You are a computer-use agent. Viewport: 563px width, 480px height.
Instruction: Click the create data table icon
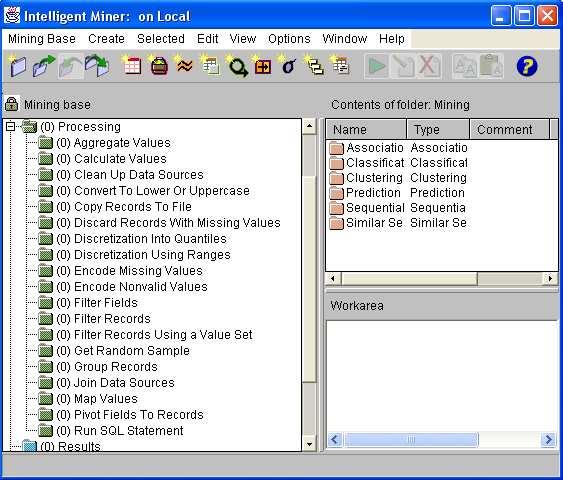[x=131, y=65]
